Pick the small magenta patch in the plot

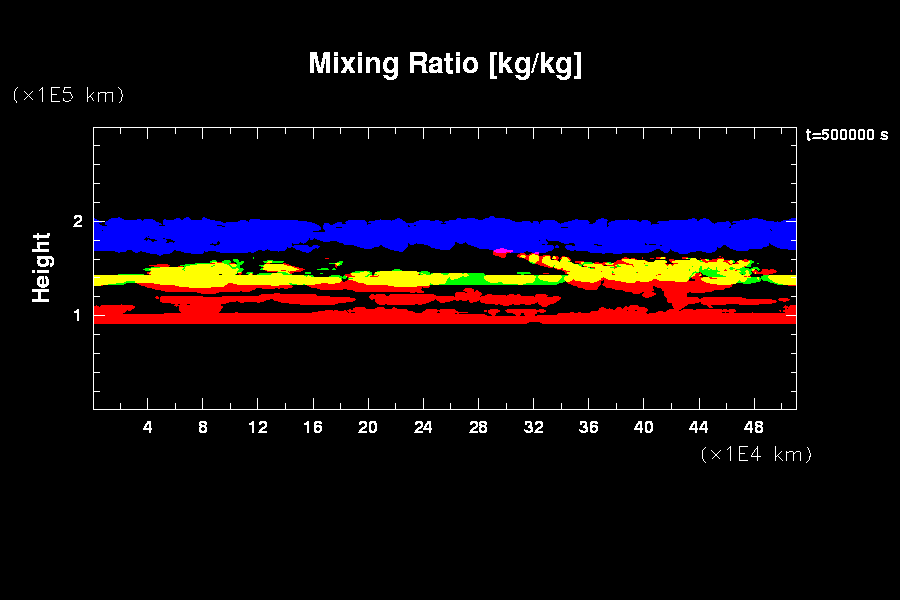(x=502, y=252)
